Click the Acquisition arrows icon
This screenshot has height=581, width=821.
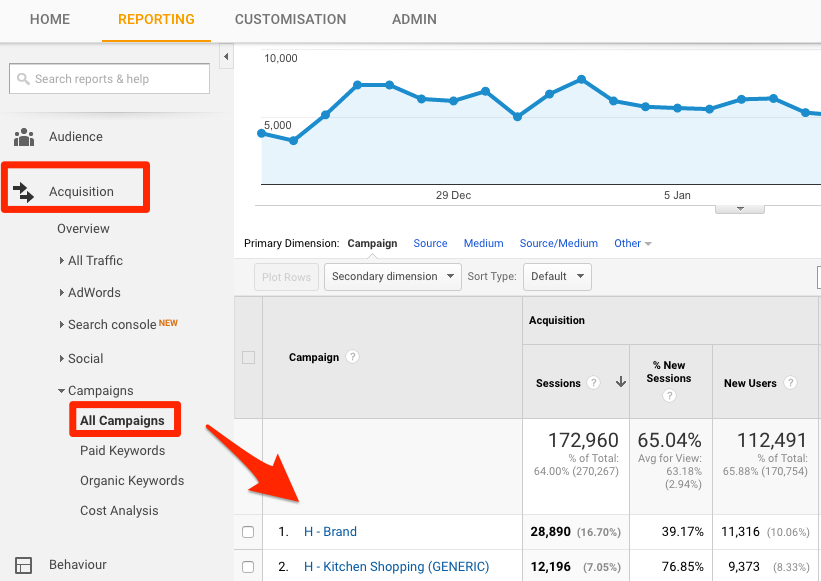(x=23, y=191)
